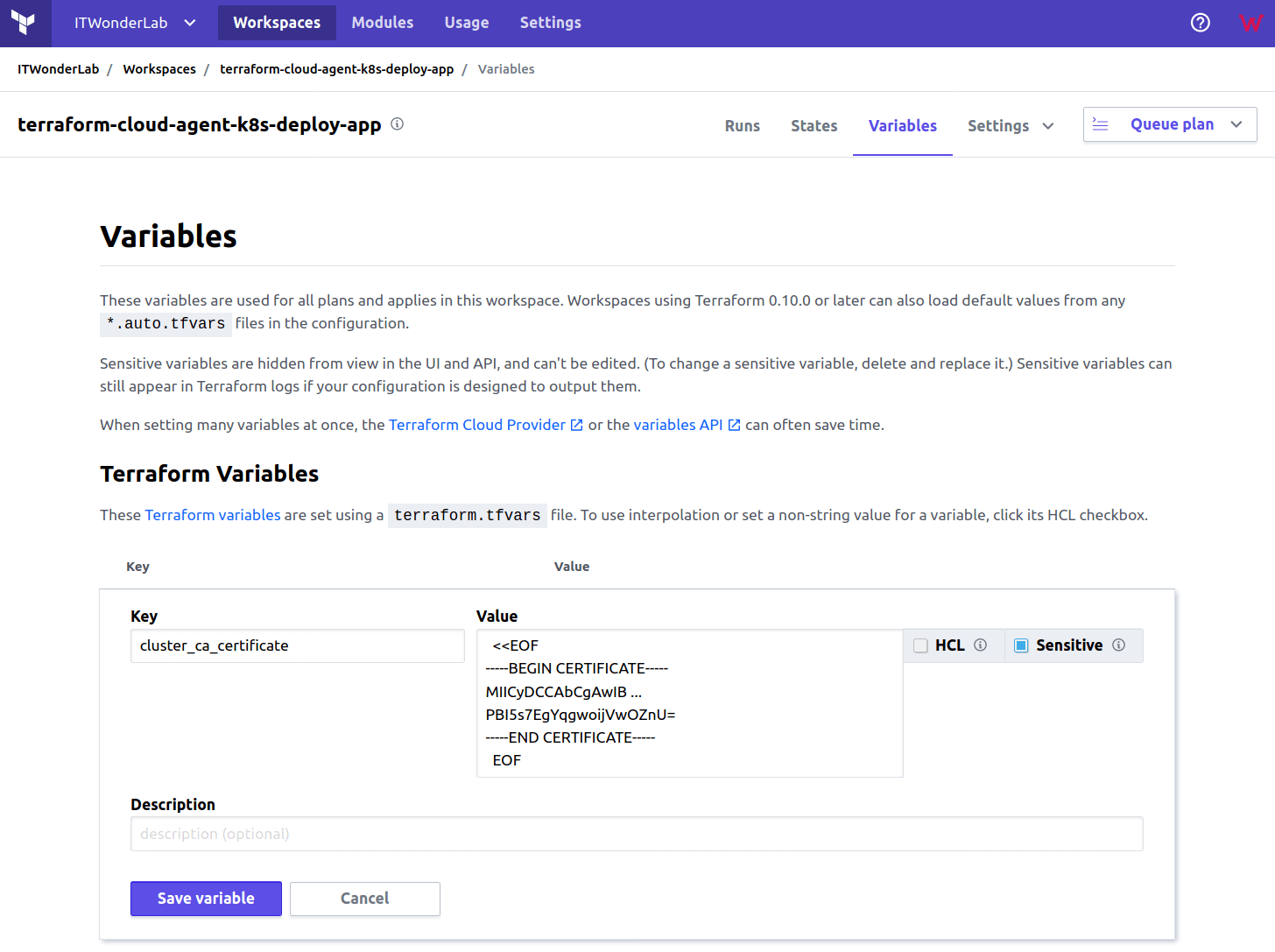Open Modules in top navigation
This screenshot has width=1275, height=952.
coord(383,23)
